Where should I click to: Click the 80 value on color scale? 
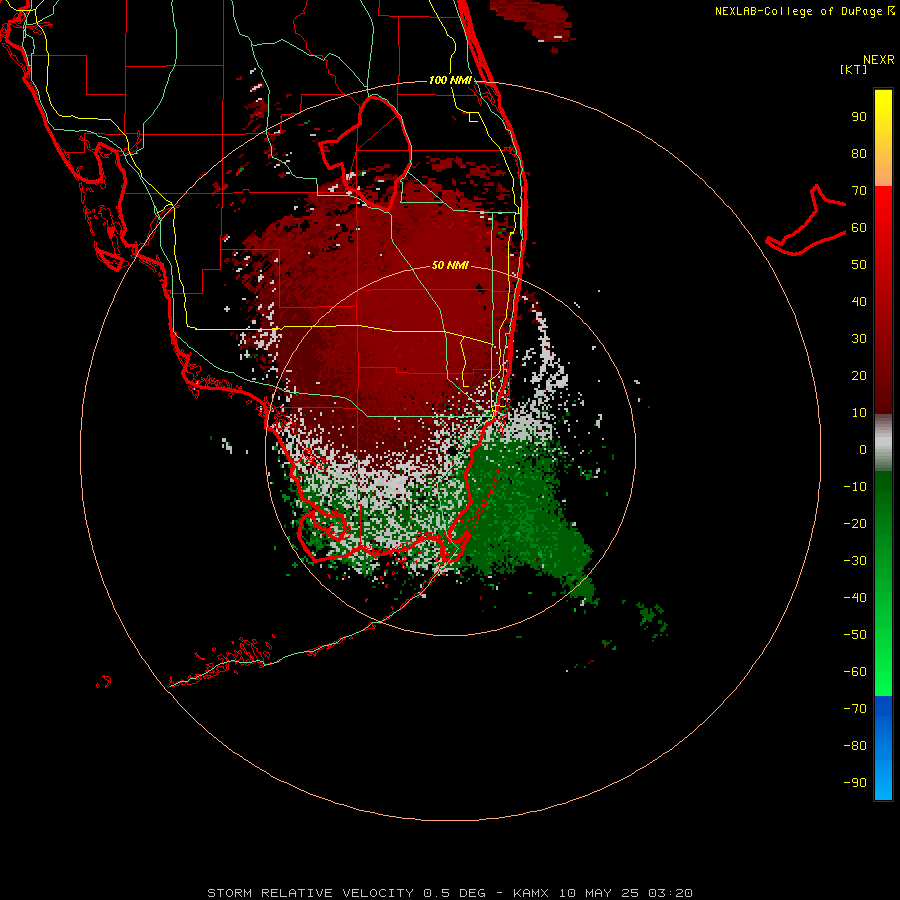(859, 154)
